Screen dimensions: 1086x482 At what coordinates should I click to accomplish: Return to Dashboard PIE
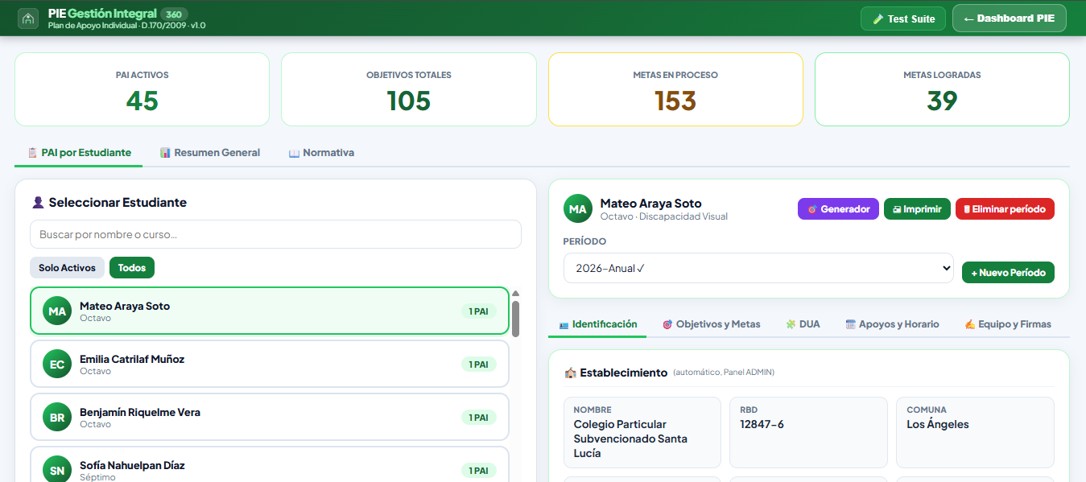[1009, 19]
